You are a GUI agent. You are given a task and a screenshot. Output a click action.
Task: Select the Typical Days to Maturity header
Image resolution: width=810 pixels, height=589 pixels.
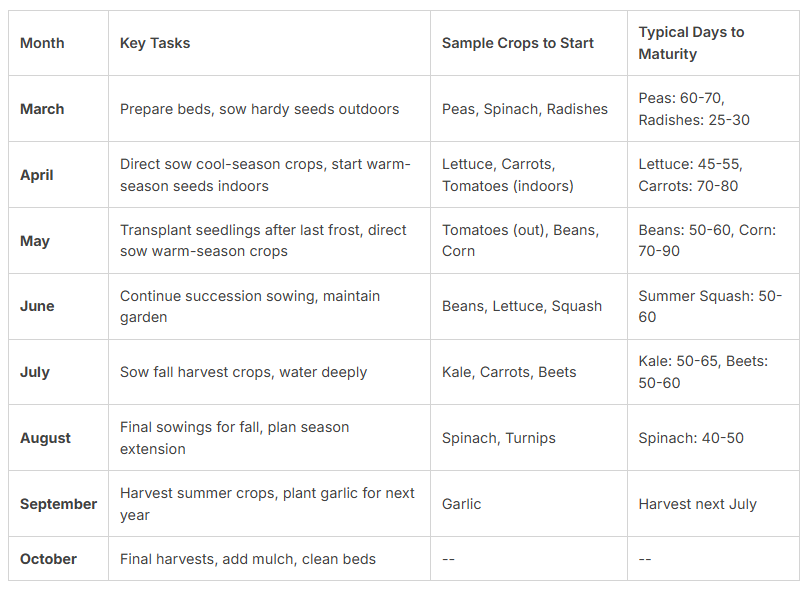coord(691,43)
